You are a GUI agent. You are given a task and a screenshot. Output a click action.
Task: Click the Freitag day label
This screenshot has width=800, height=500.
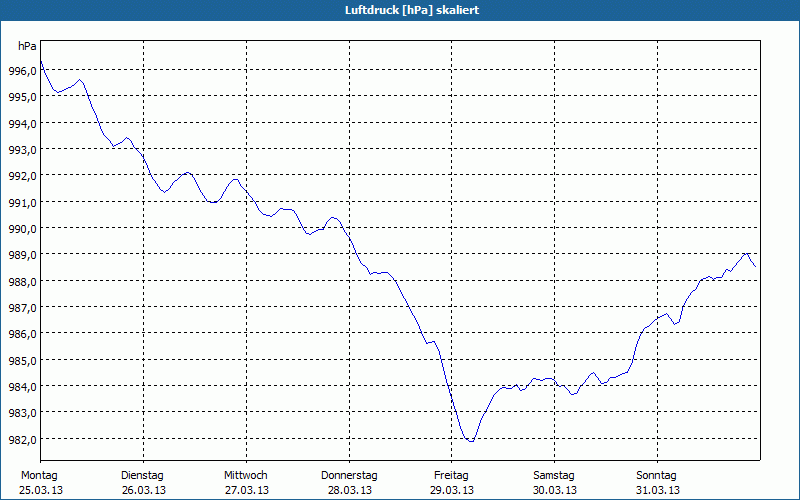(x=452, y=476)
